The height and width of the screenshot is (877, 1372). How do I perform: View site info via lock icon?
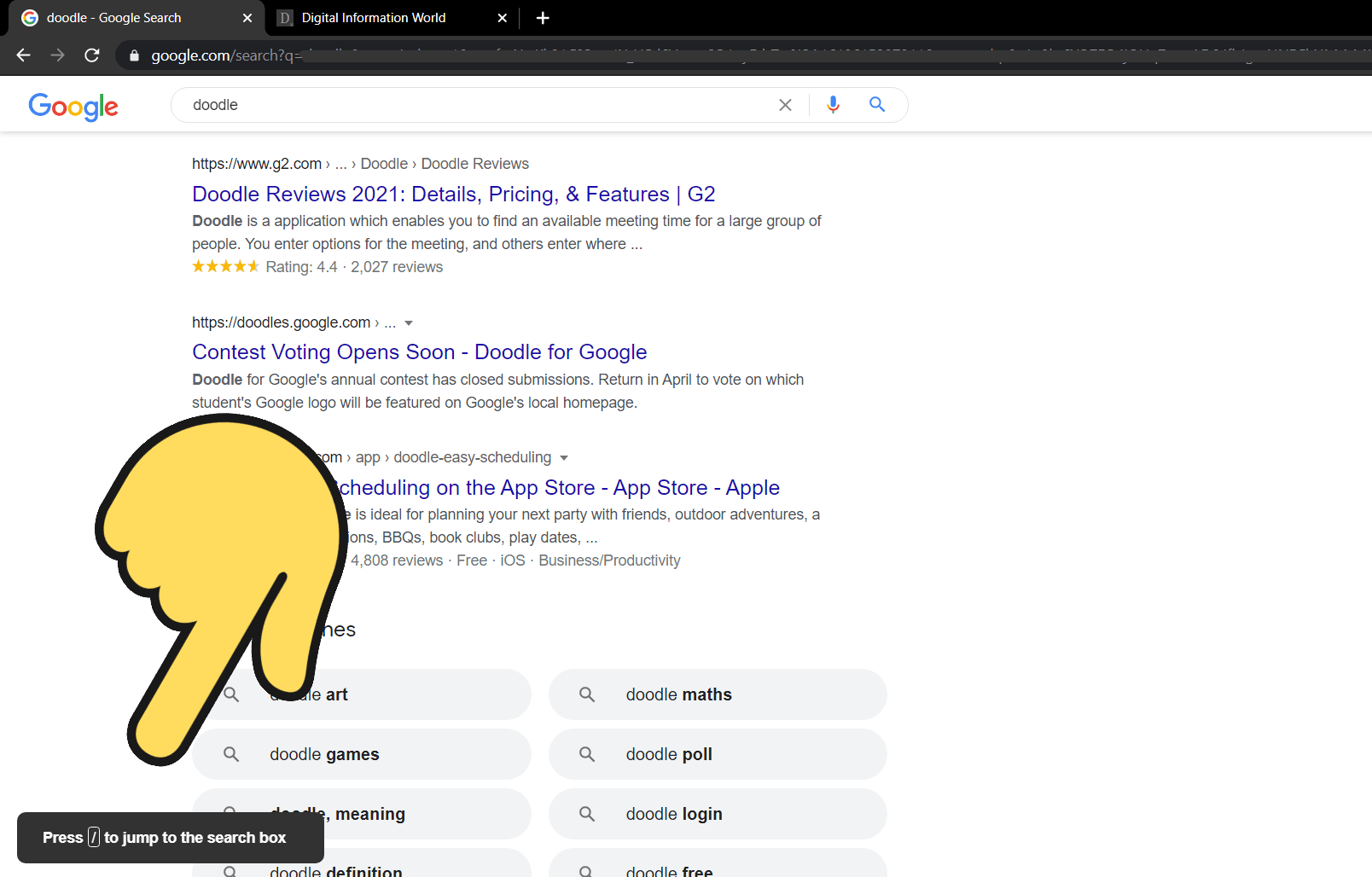(x=134, y=55)
